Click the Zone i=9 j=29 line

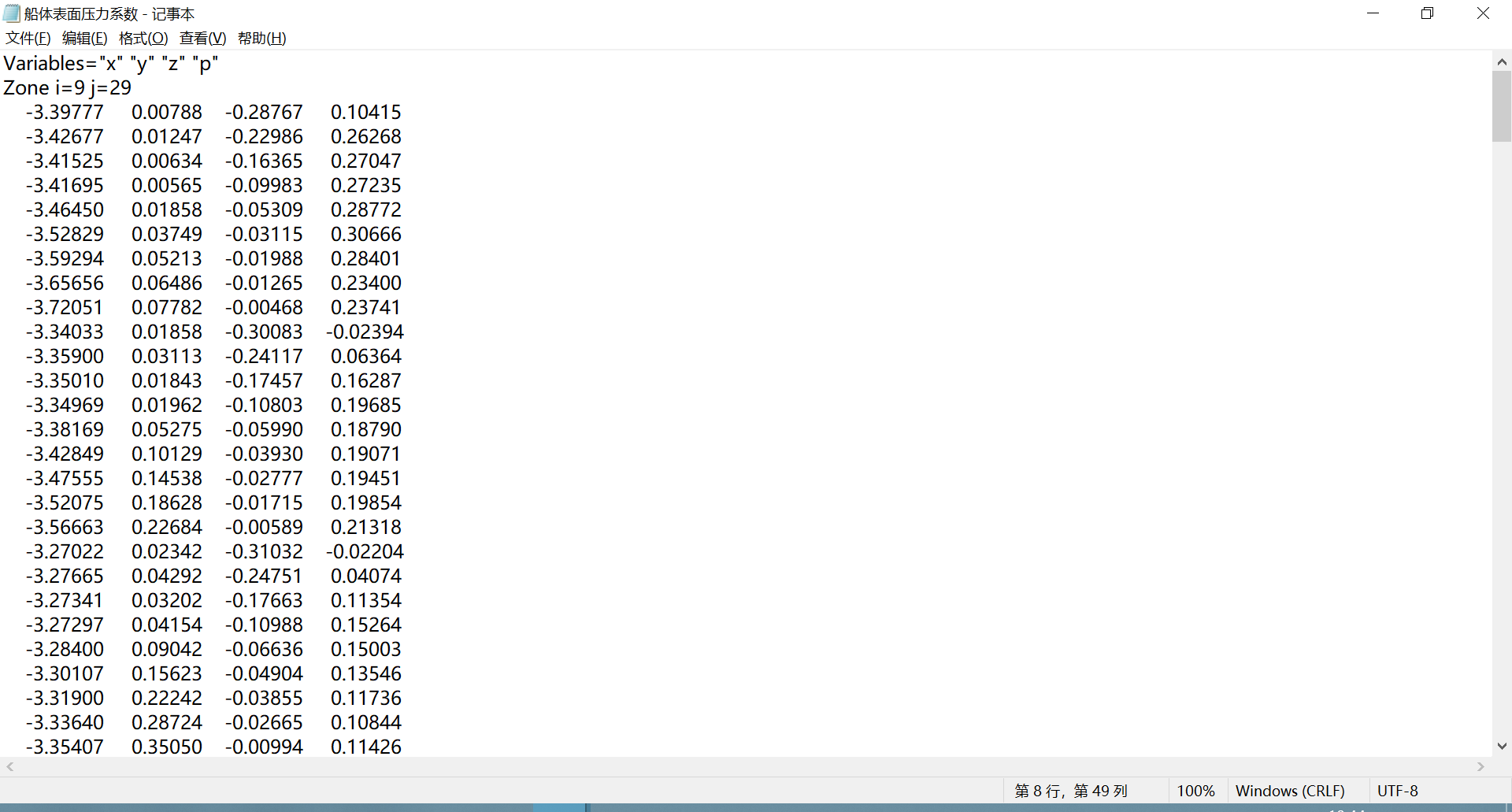68,88
